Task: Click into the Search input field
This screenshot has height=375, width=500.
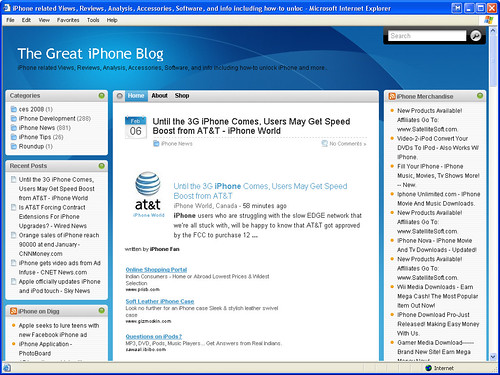Action: 427,36
